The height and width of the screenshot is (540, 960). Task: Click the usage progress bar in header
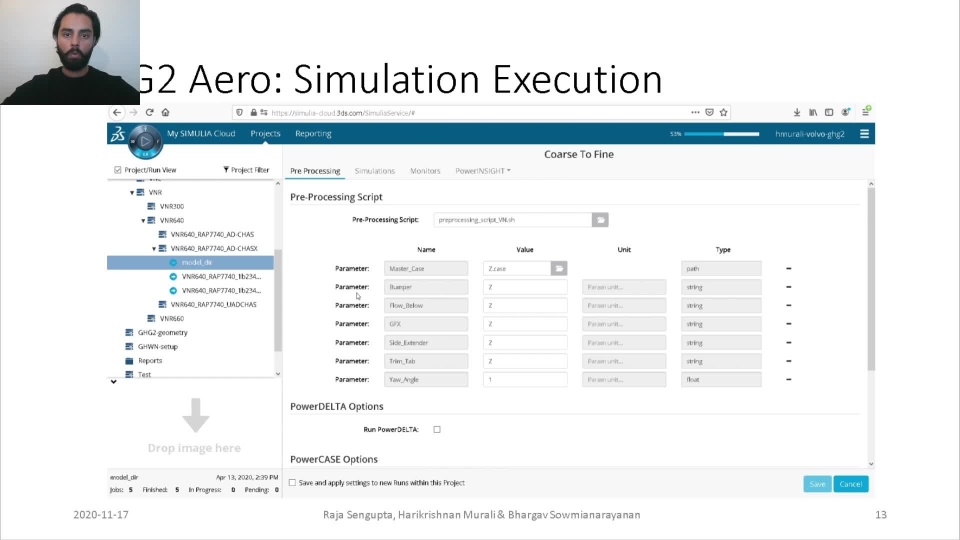pos(722,133)
